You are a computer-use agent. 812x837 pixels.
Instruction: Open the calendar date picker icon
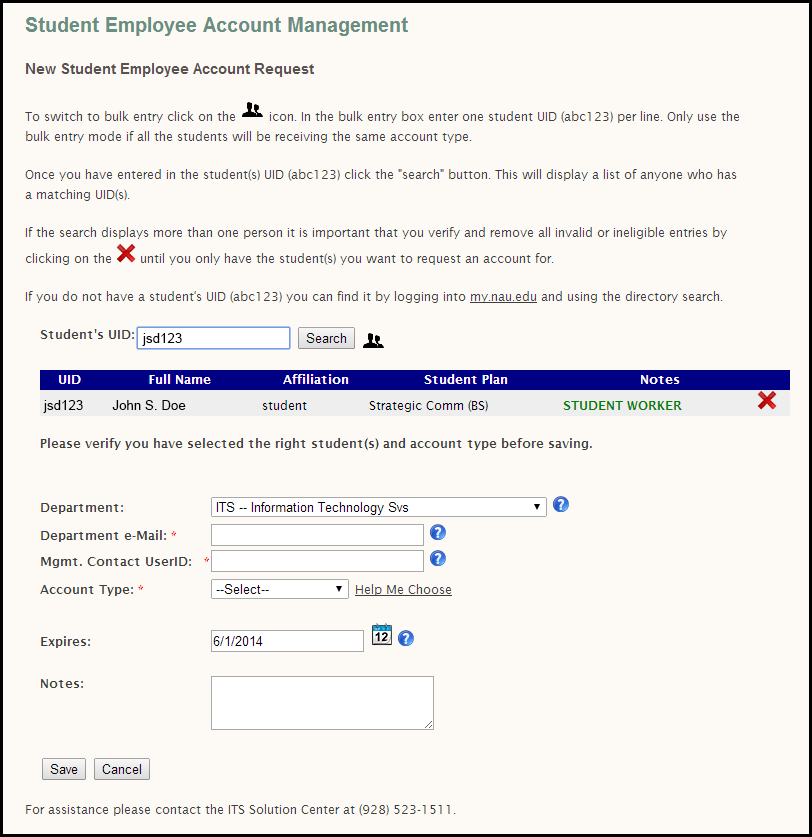click(381, 635)
